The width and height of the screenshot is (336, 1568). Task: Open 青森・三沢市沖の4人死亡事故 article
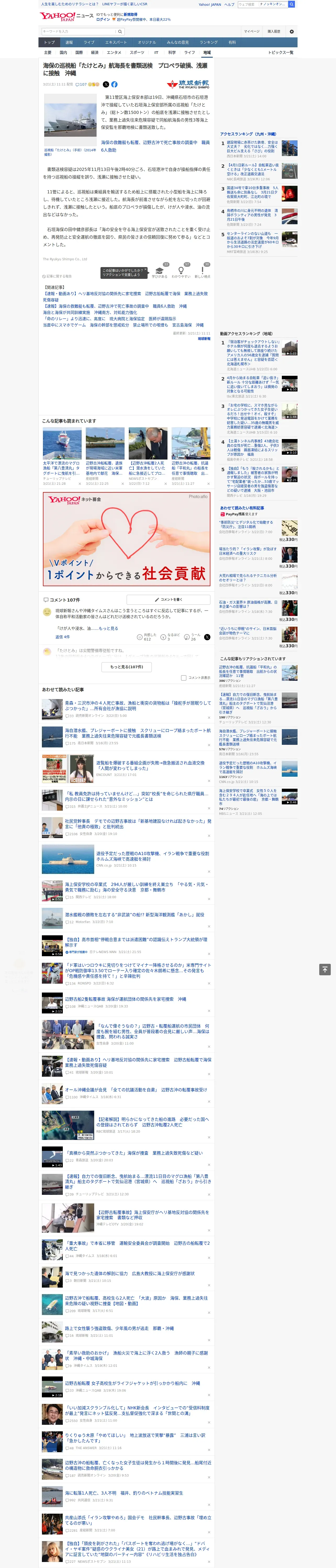pyautogui.click(x=138, y=706)
